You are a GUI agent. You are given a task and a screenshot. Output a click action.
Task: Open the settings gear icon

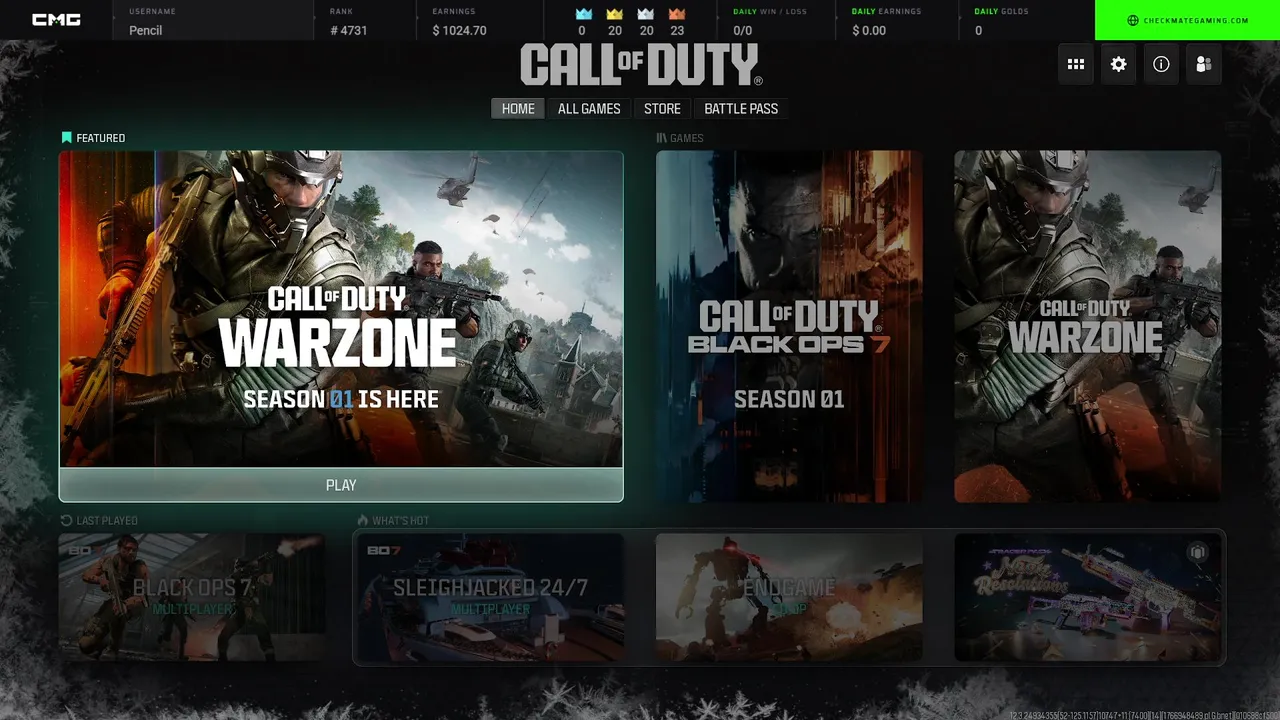click(x=1118, y=64)
